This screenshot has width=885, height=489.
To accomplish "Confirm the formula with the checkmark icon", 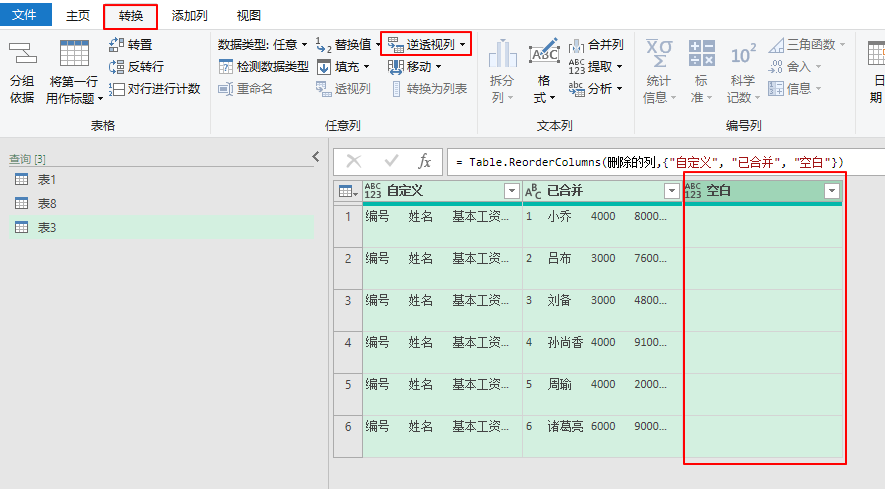I will click(391, 162).
